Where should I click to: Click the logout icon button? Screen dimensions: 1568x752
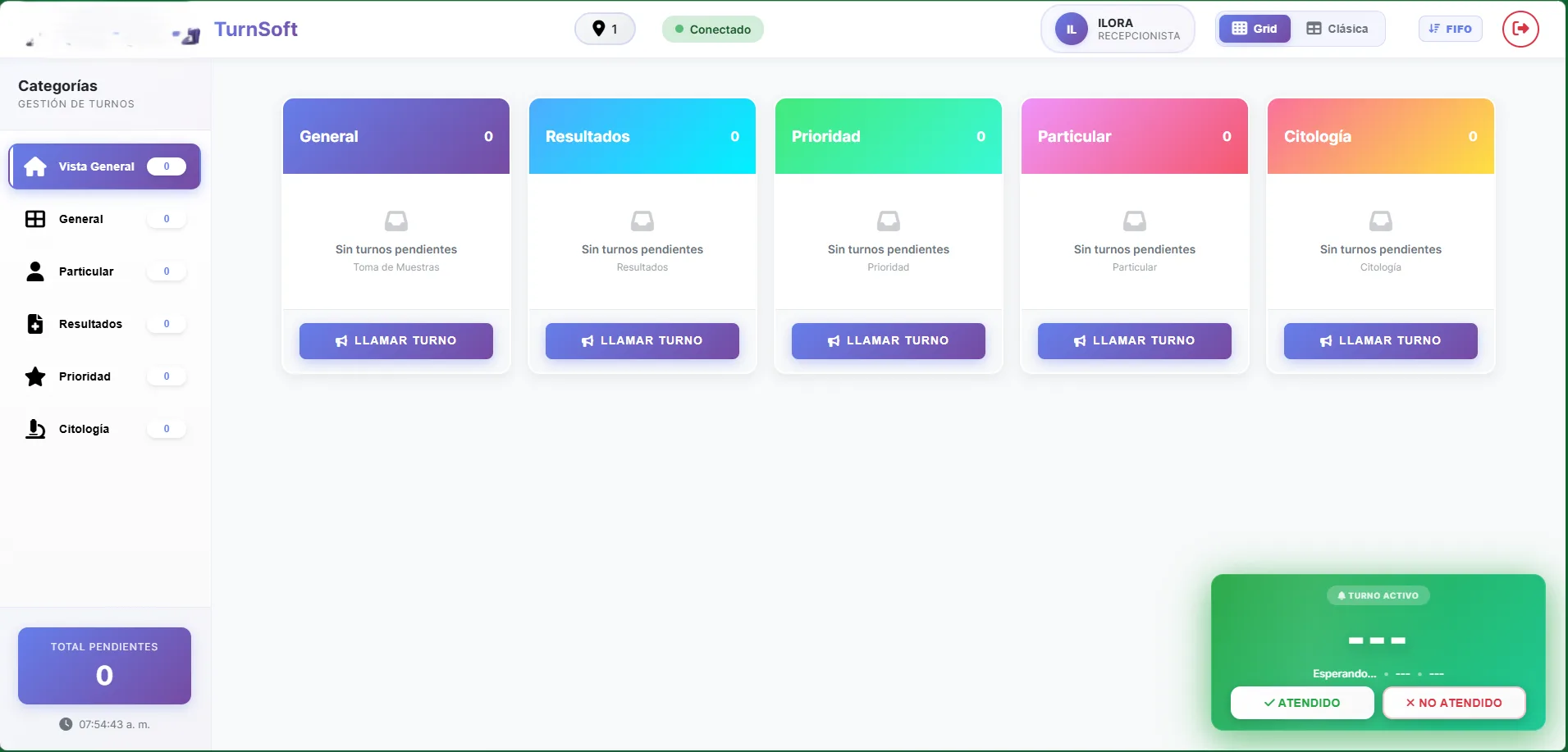pyautogui.click(x=1520, y=29)
